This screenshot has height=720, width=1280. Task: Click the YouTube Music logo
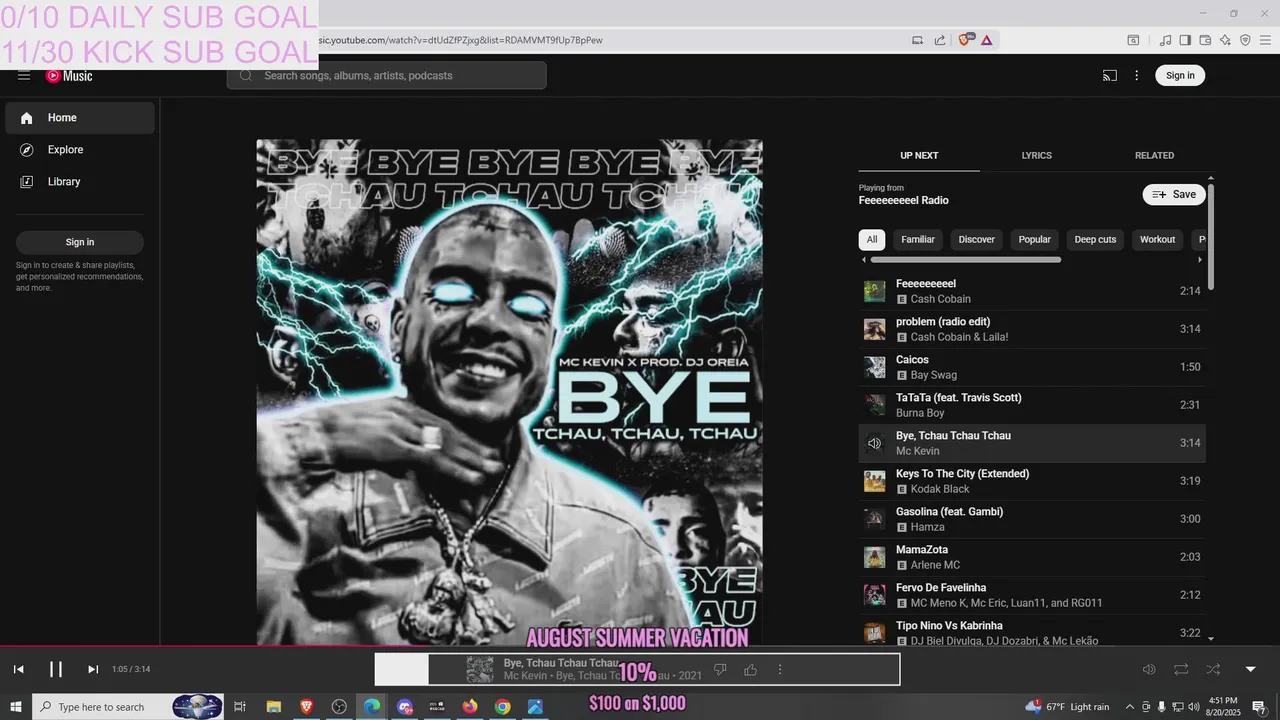tap(69, 76)
